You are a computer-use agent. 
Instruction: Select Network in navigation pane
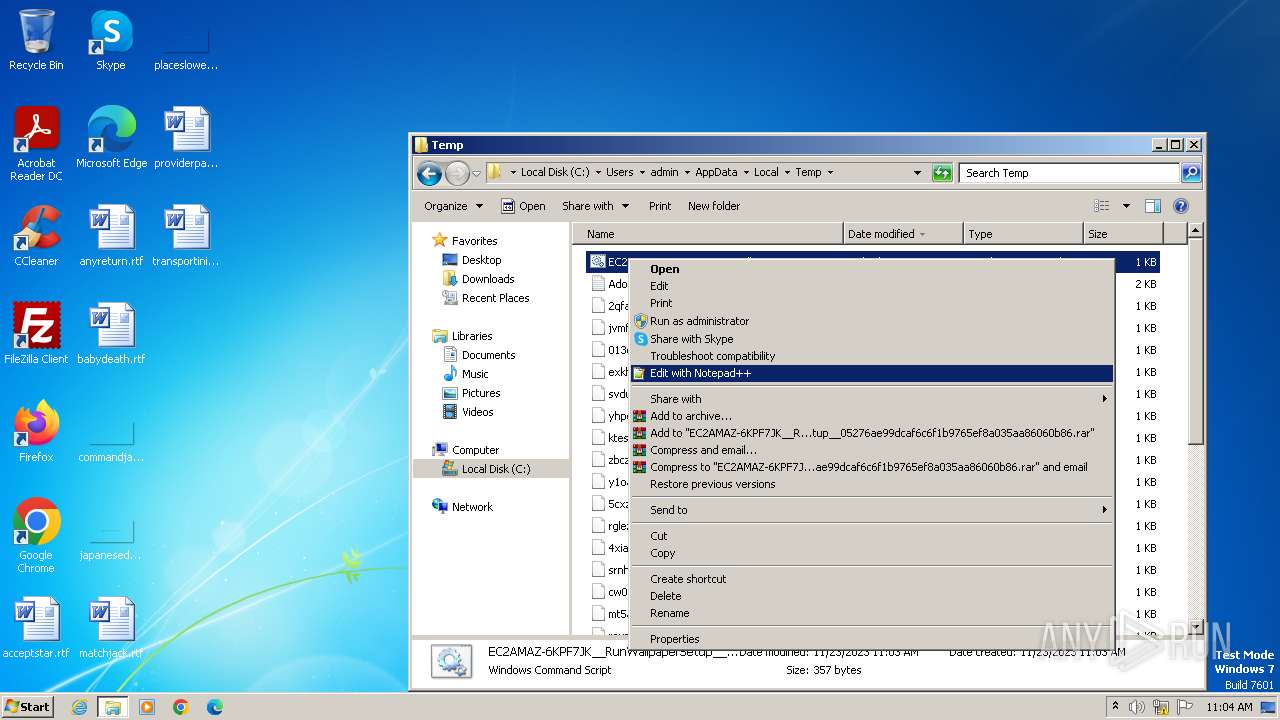point(472,507)
